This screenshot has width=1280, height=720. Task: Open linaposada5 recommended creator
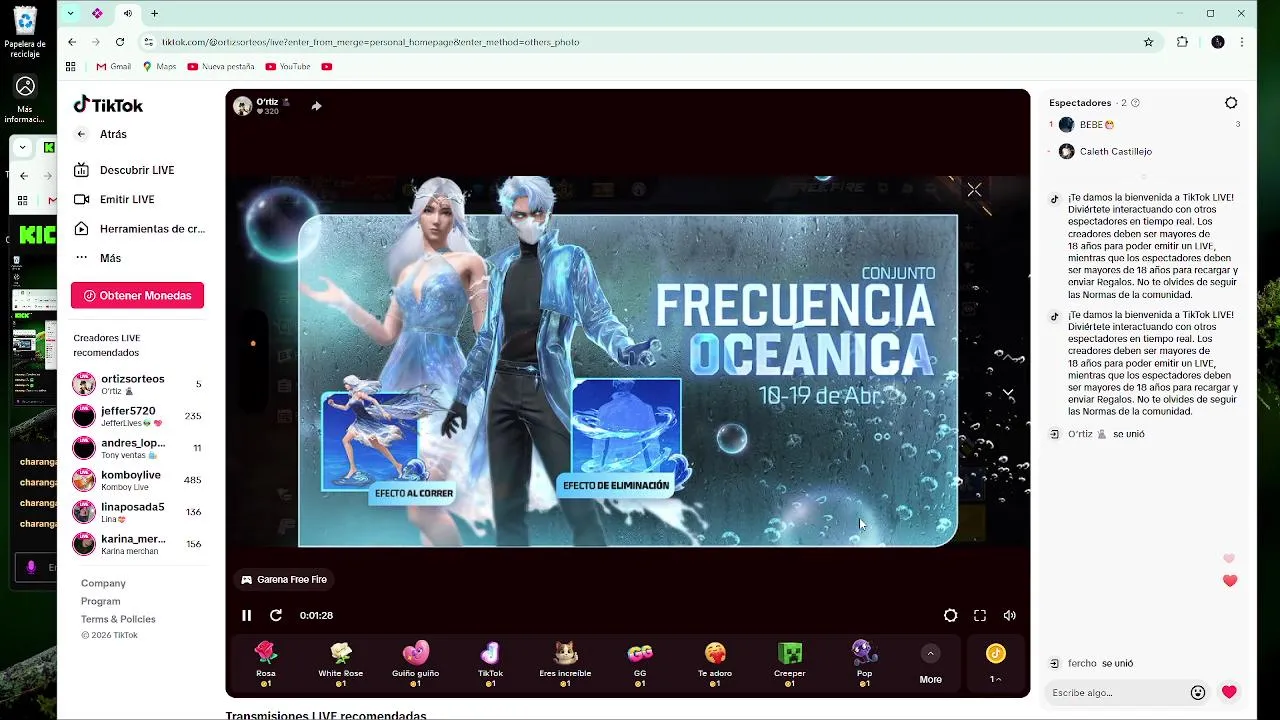point(138,512)
